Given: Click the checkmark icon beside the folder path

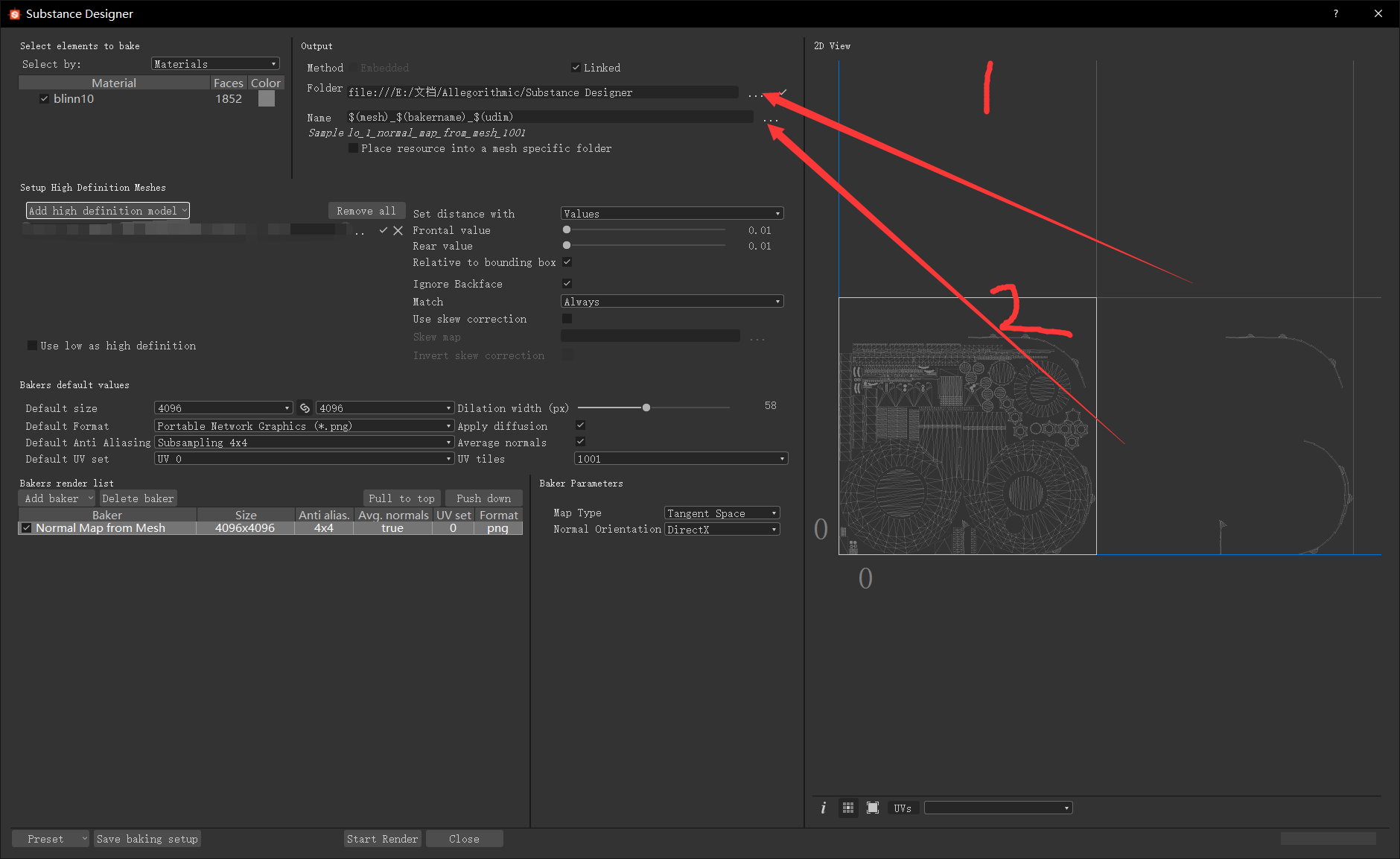Looking at the screenshot, I should pyautogui.click(x=781, y=92).
